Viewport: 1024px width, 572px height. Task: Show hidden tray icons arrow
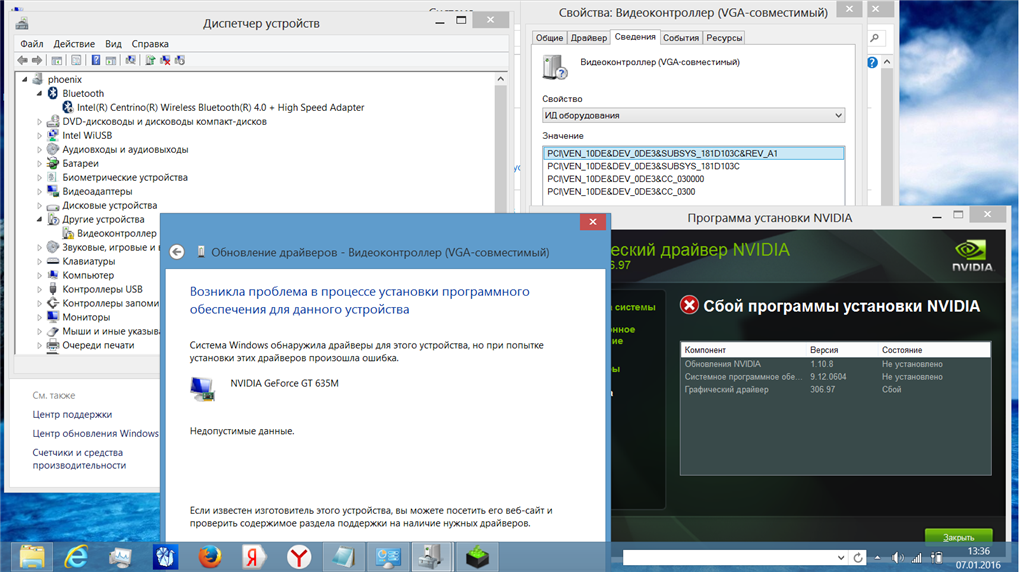tap(878, 558)
